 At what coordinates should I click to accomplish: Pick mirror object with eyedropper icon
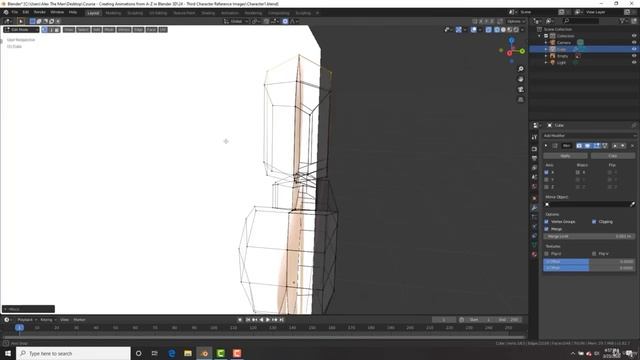[x=633, y=204]
